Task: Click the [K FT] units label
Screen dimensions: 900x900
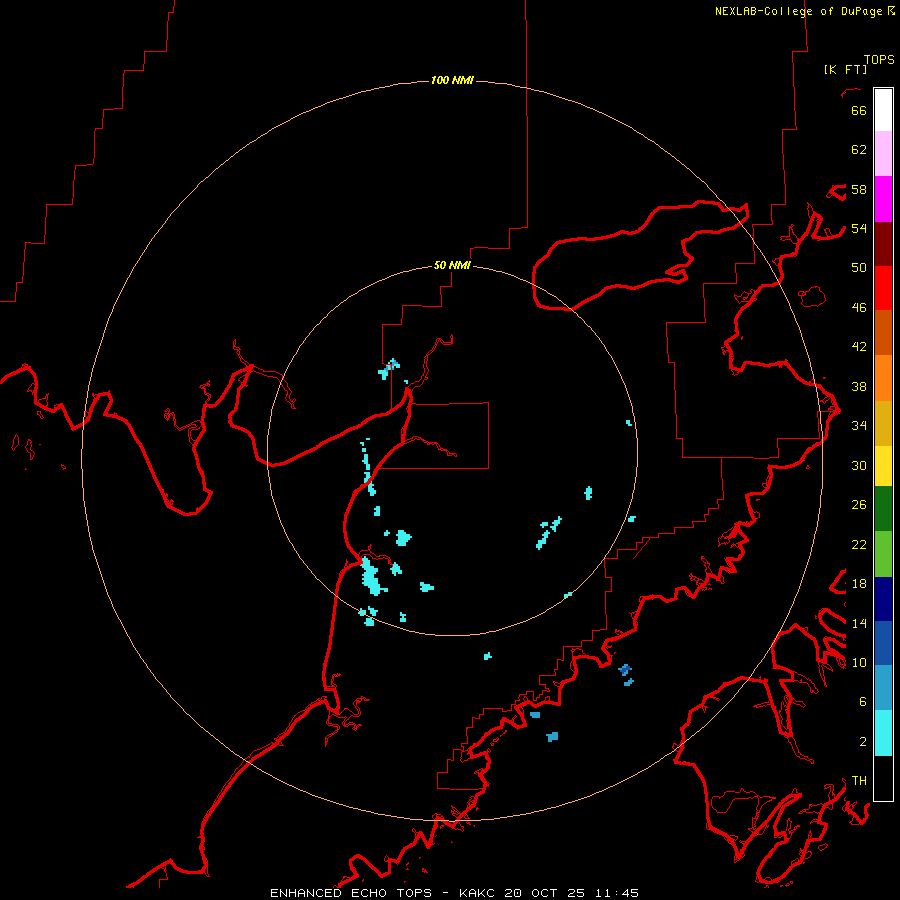Action: [x=845, y=69]
